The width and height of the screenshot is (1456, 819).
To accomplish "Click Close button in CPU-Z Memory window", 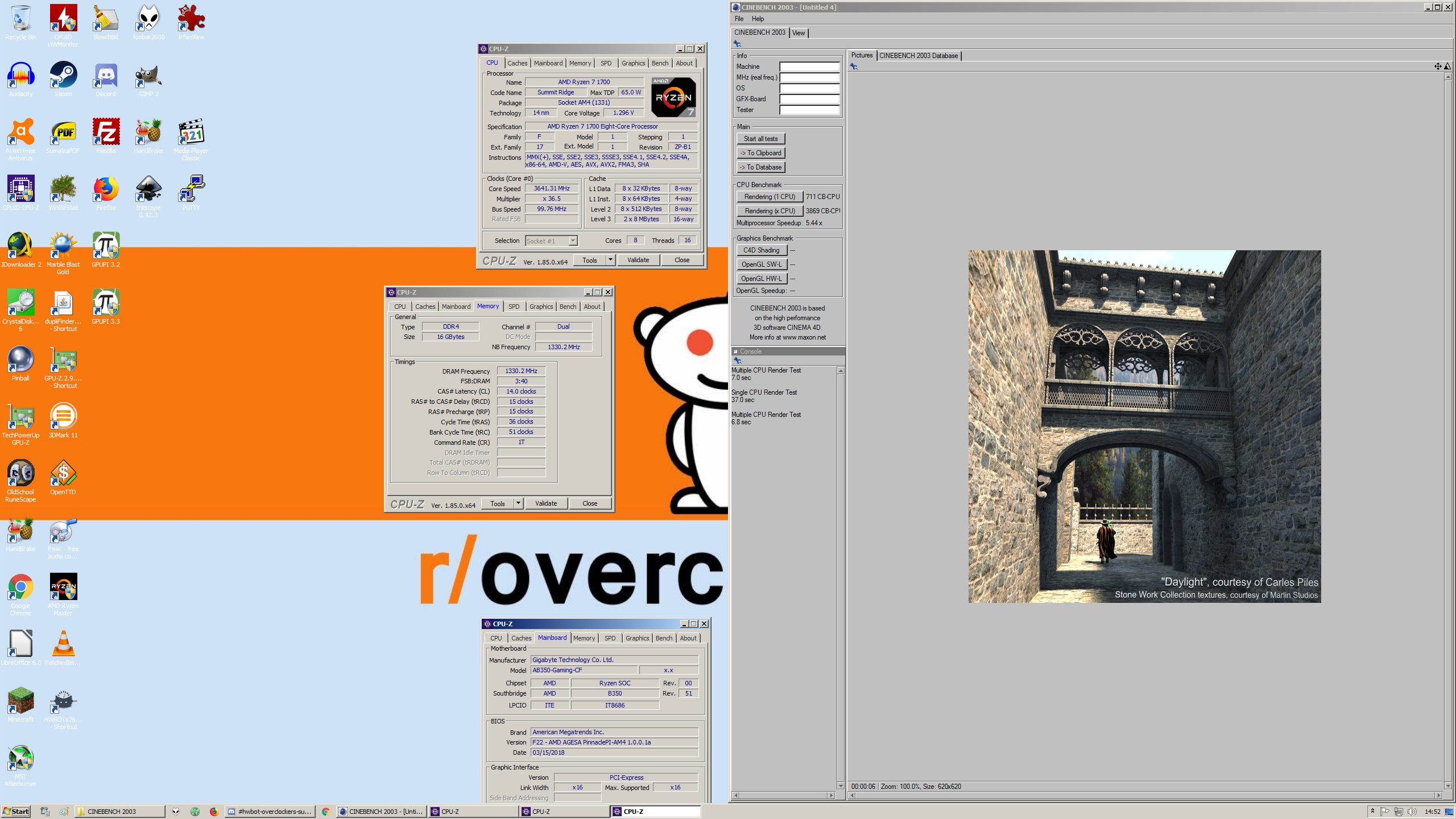I will 590,503.
